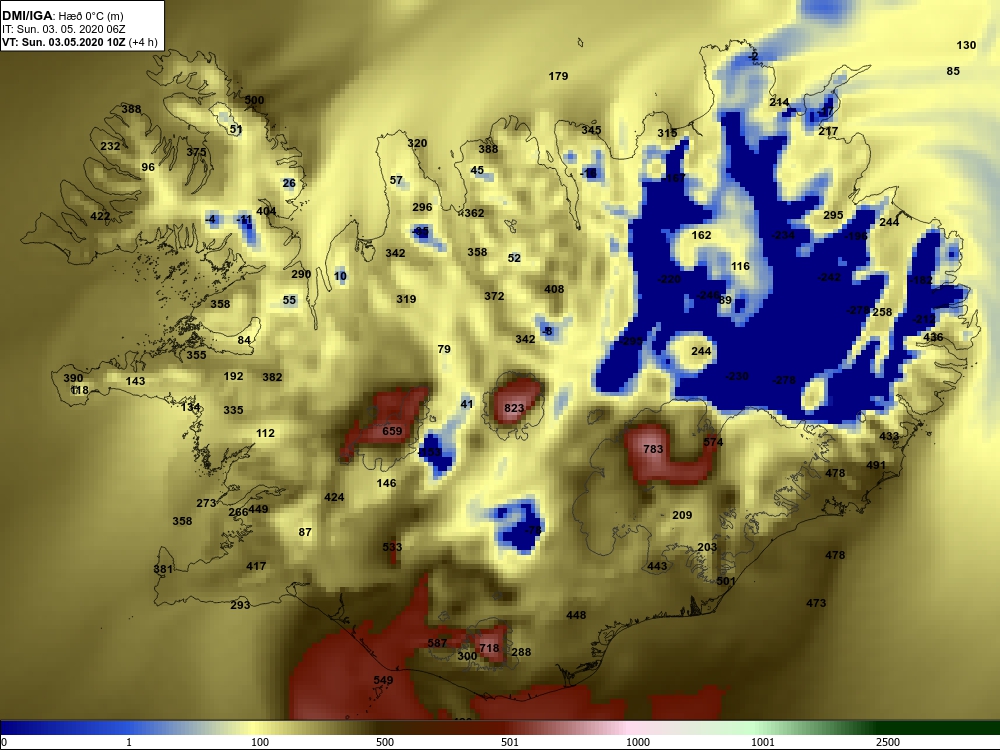Click the value 290 on the map
This screenshot has height=750, width=1000.
[x=301, y=274]
